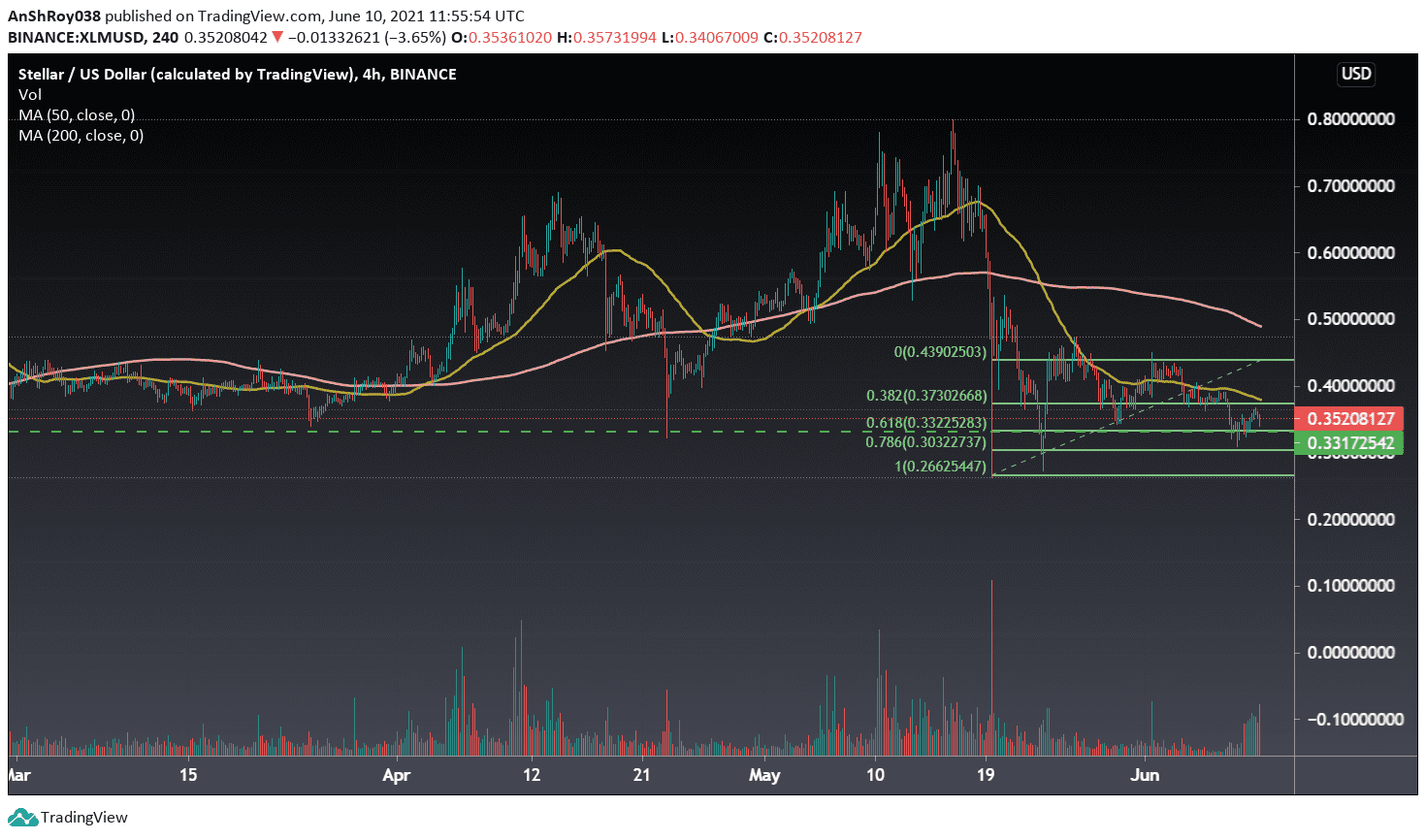Click the Apr marker on time axis
The height and width of the screenshot is (840, 1426).
(x=396, y=775)
